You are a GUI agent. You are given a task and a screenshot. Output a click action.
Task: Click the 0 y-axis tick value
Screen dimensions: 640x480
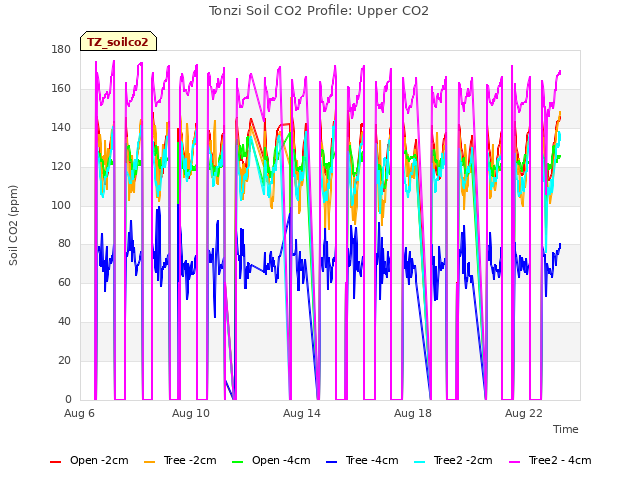[68, 399]
